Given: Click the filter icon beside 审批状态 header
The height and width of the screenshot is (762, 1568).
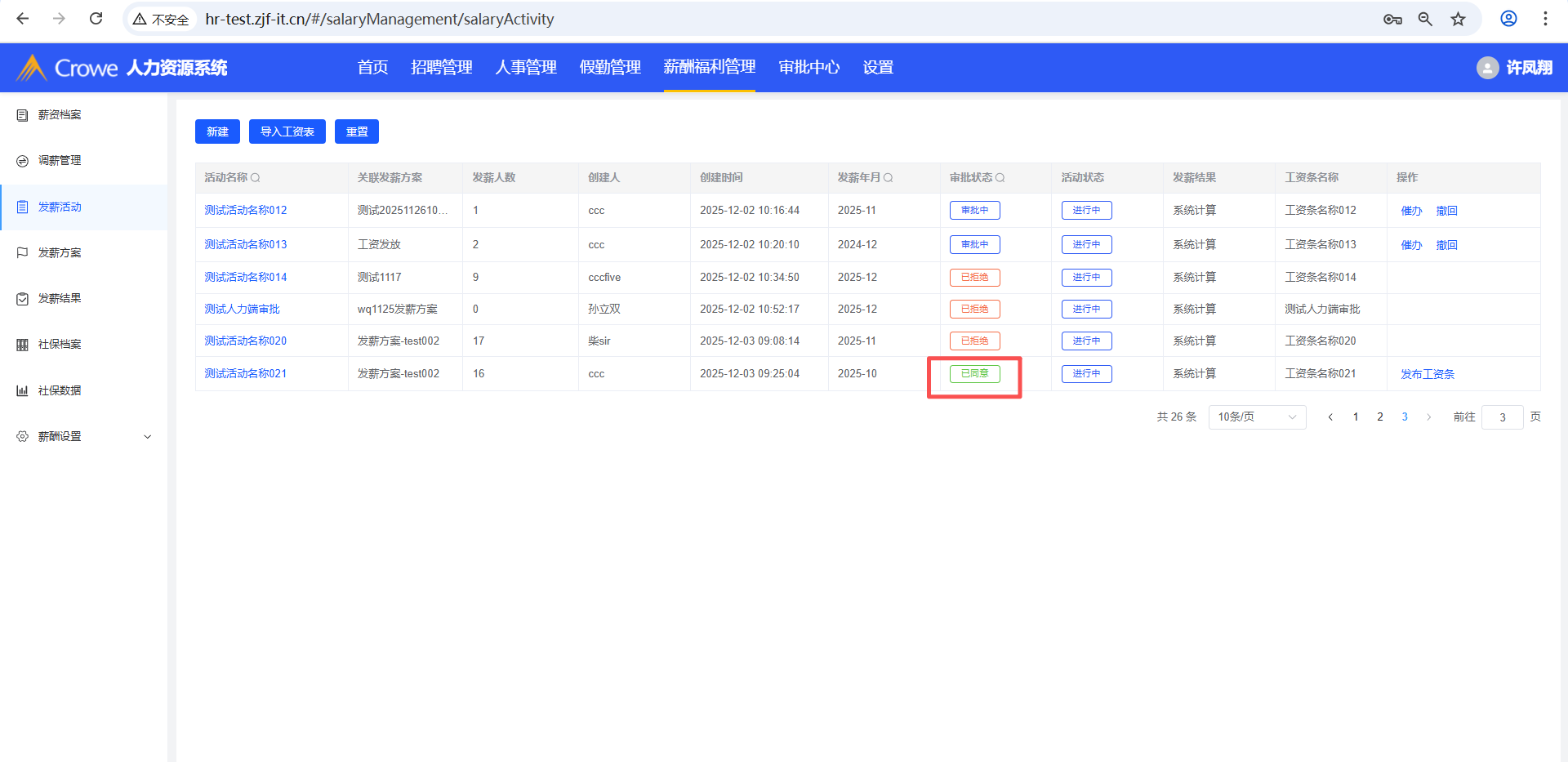Looking at the screenshot, I should pyautogui.click(x=1000, y=178).
